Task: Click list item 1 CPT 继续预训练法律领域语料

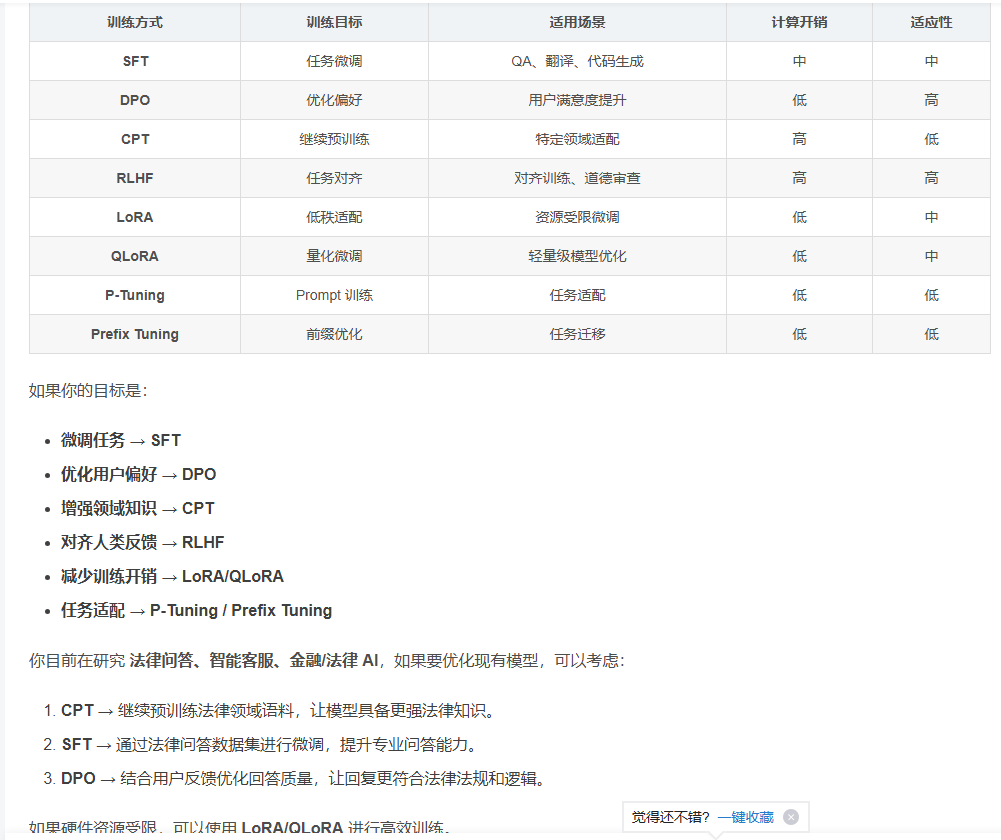Action: (x=278, y=710)
